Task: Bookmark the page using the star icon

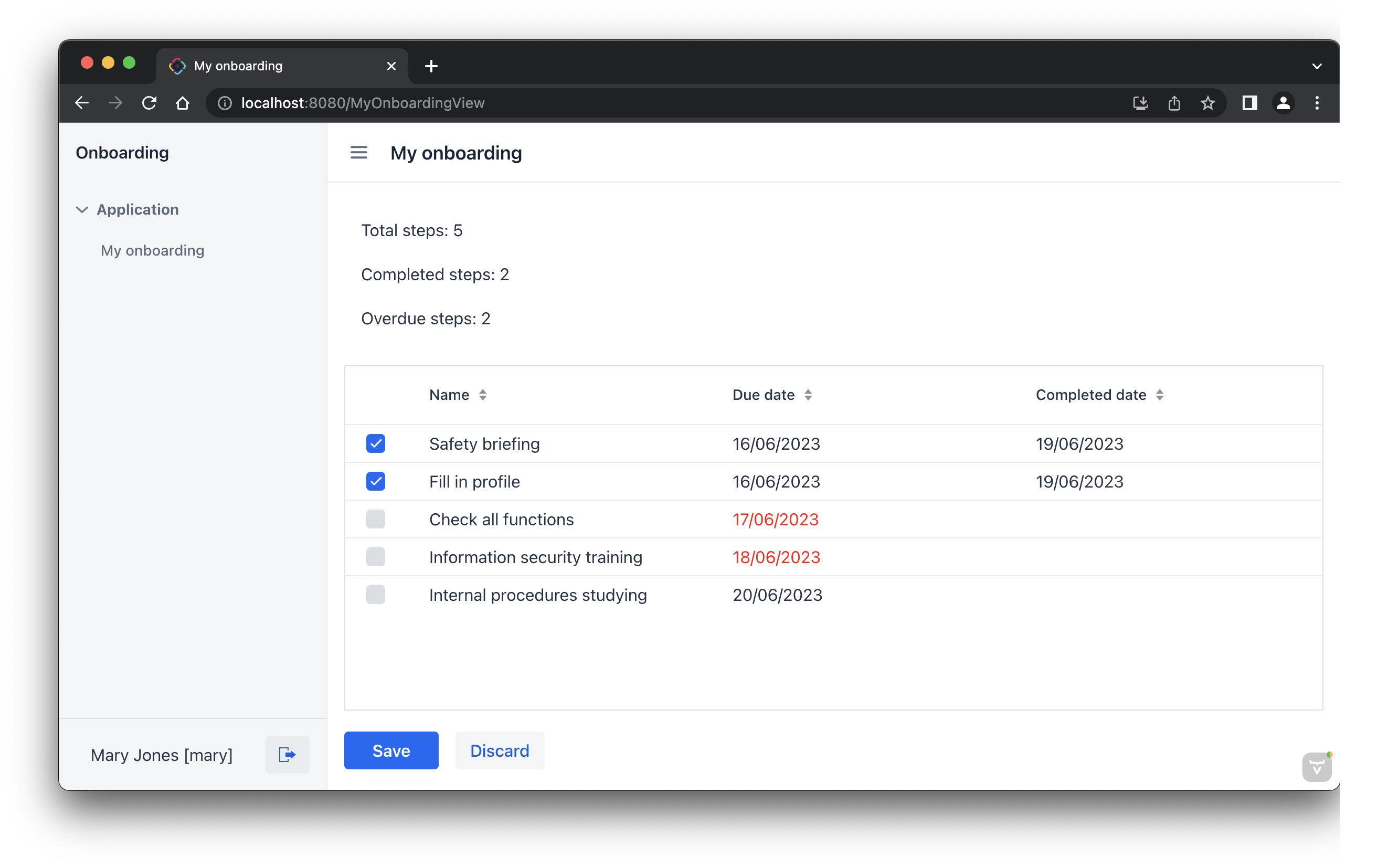Action: point(1208,103)
